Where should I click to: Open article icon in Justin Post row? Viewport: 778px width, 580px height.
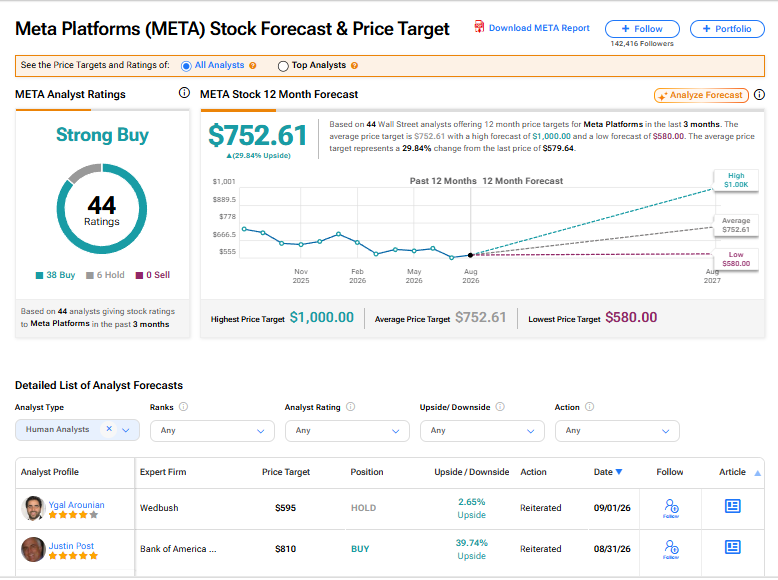click(x=732, y=547)
